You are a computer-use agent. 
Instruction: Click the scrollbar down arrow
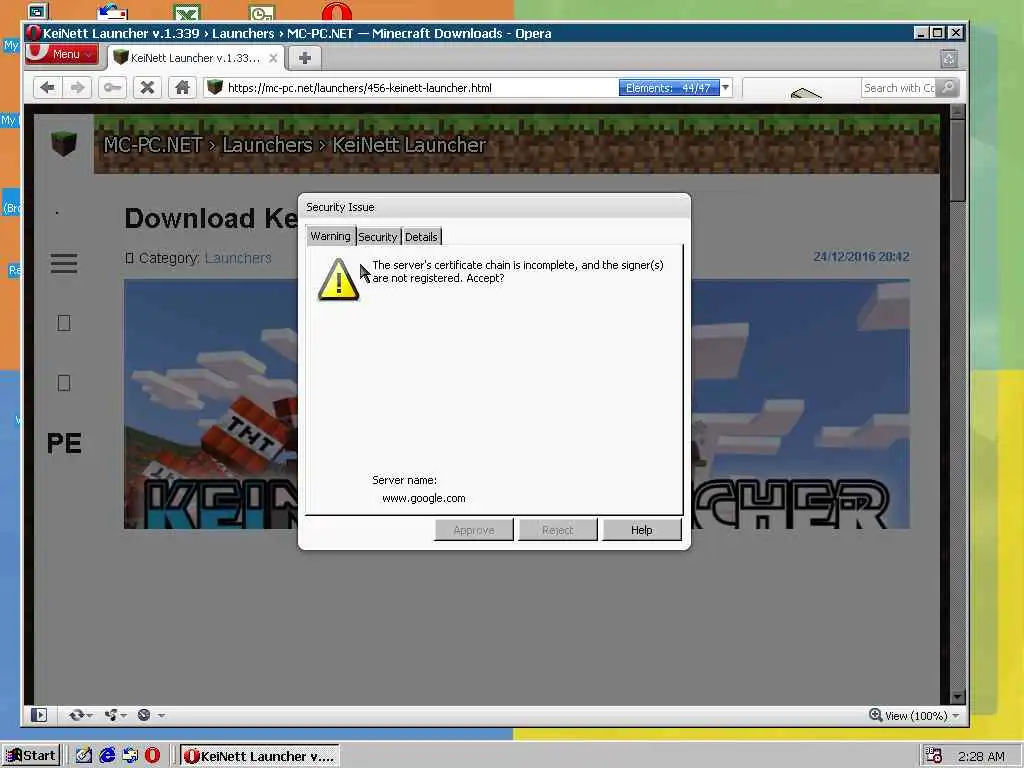[957, 697]
